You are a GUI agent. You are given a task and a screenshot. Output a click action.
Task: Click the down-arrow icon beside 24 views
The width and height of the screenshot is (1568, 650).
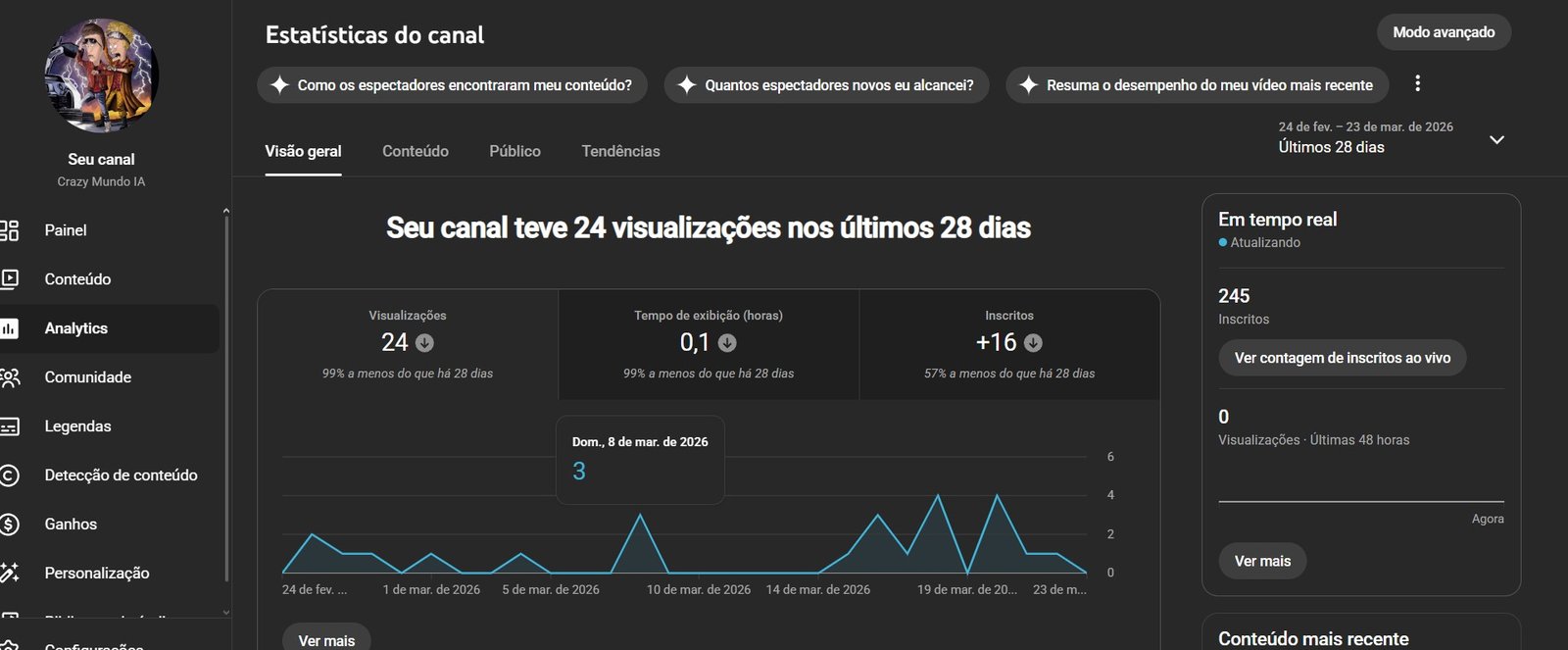[x=424, y=343]
